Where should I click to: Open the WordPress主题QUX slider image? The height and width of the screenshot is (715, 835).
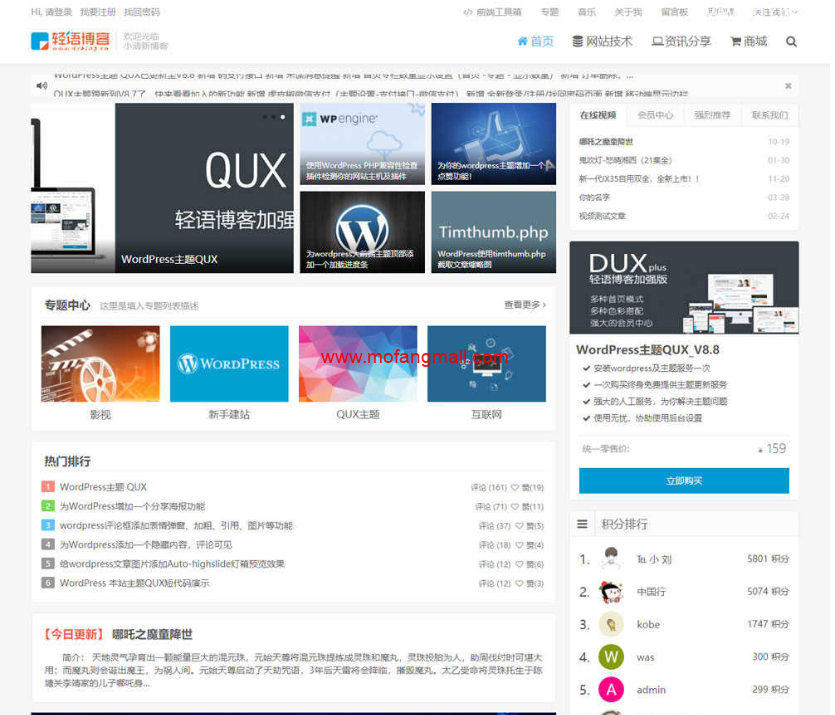coord(162,188)
